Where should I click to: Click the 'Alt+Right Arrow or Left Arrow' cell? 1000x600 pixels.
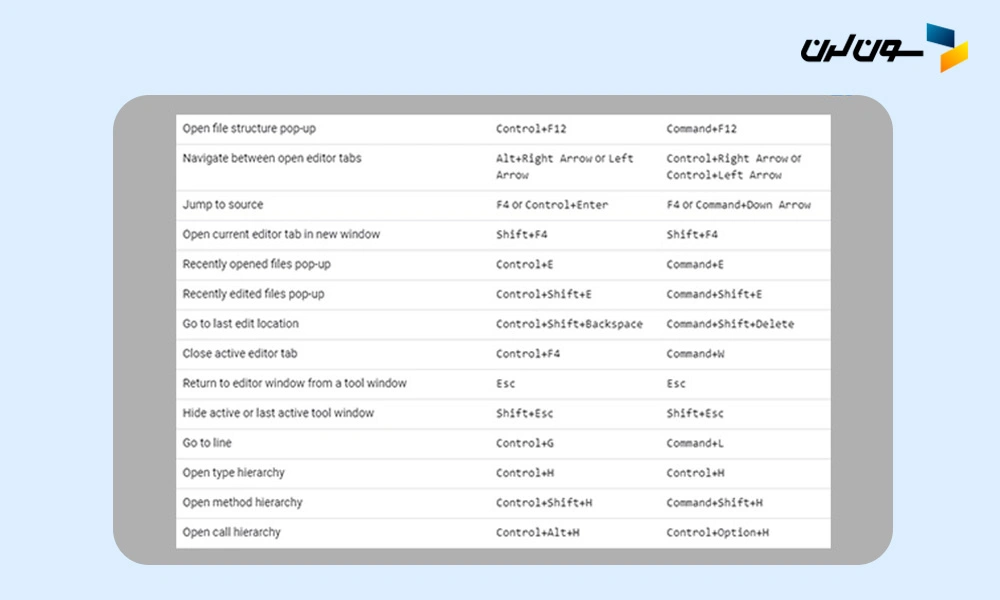(564, 167)
